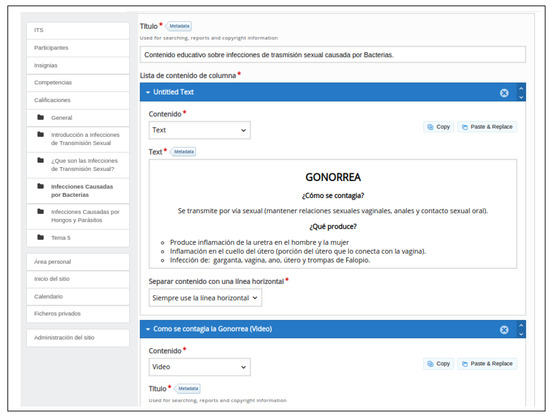Viewport: 550px width, 419px height.
Task: Click the ¿Cómo se contagia? subheading
Action: point(333,196)
